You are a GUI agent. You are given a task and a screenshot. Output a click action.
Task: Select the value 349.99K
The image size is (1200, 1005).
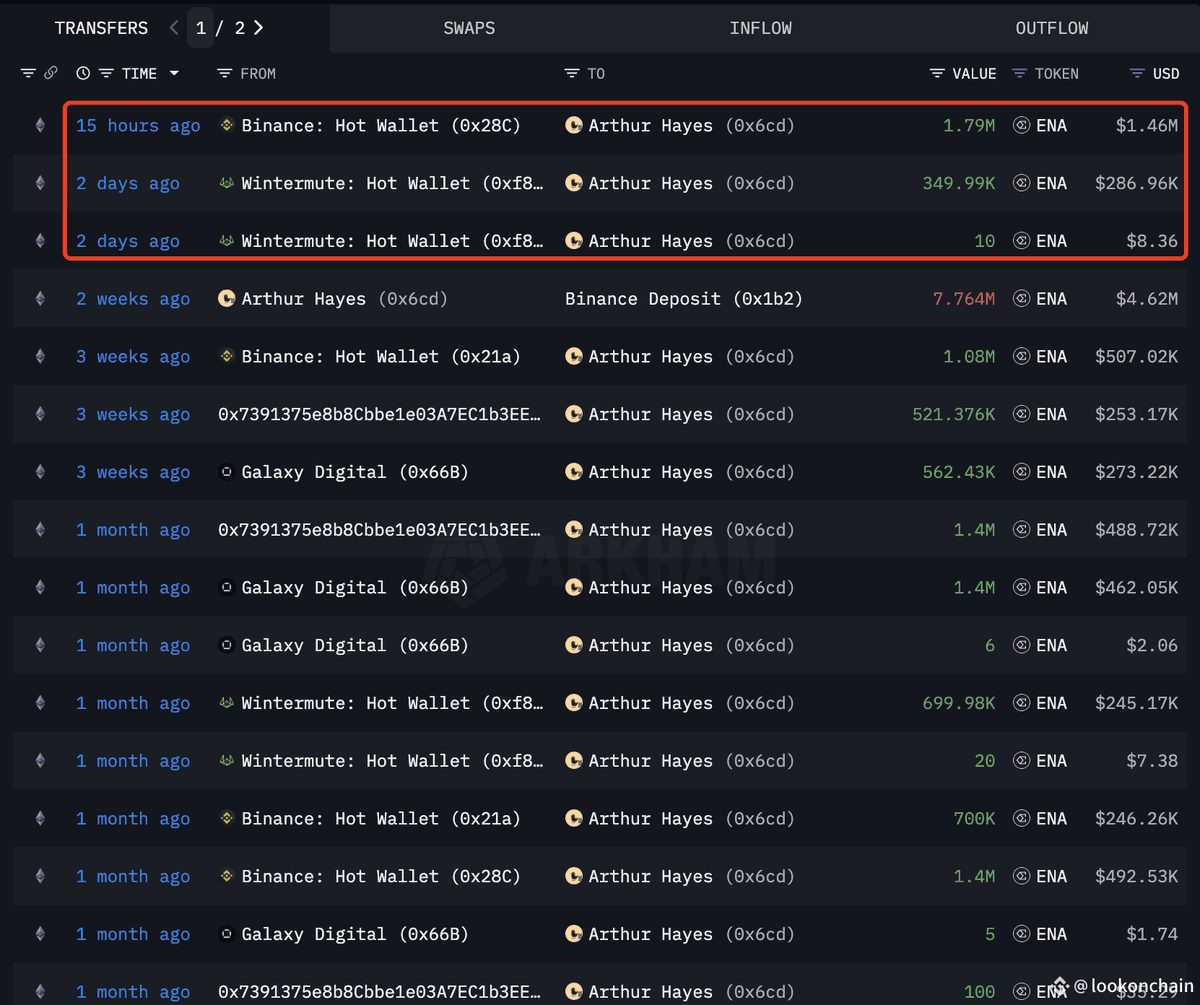tap(958, 183)
